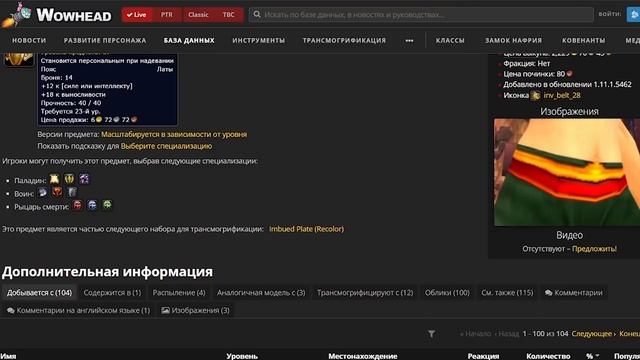
Task: Switch to the TBC database version
Action: point(229,15)
